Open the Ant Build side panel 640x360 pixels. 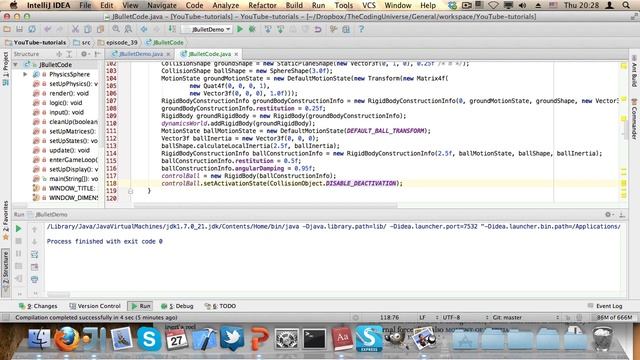[634, 72]
